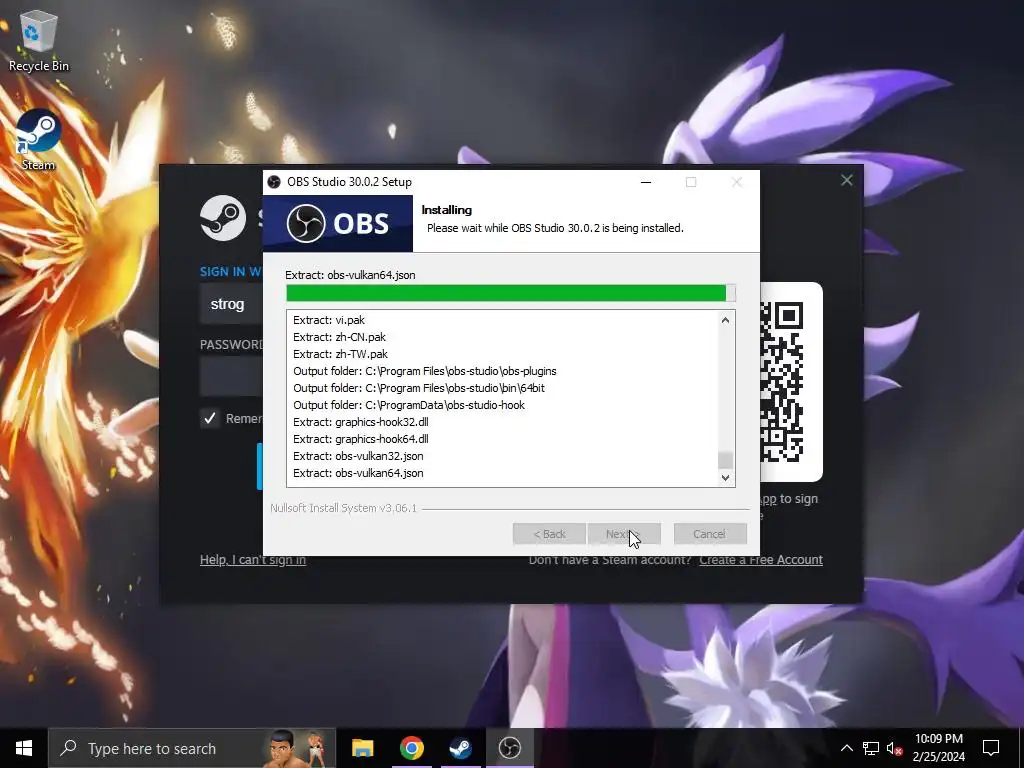1024x768 pixels.
Task: Click the OBS banner logo in setup header
Action: [x=338, y=223]
